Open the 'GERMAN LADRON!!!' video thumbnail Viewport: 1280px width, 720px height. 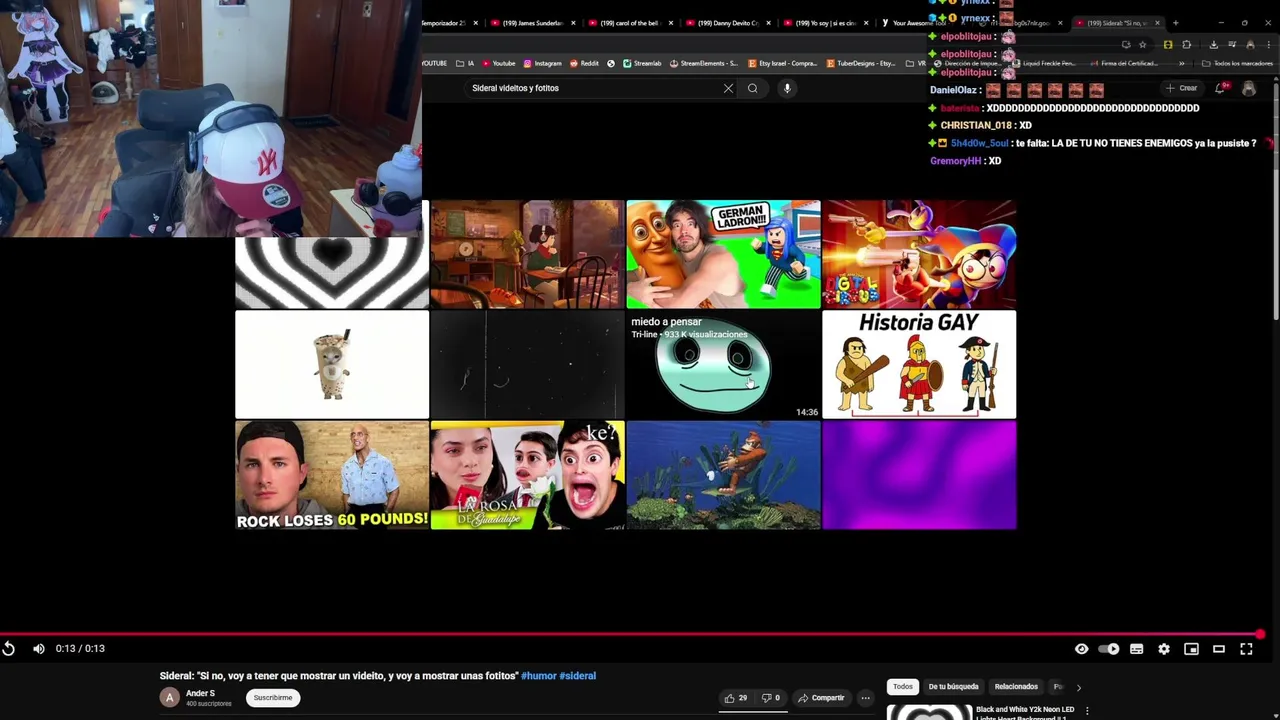(x=723, y=255)
